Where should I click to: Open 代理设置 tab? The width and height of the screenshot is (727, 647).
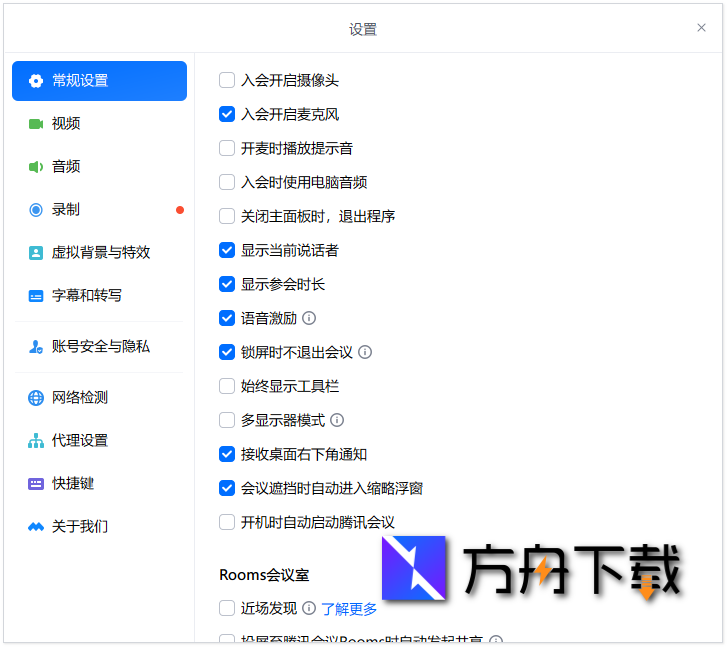click(x=99, y=441)
